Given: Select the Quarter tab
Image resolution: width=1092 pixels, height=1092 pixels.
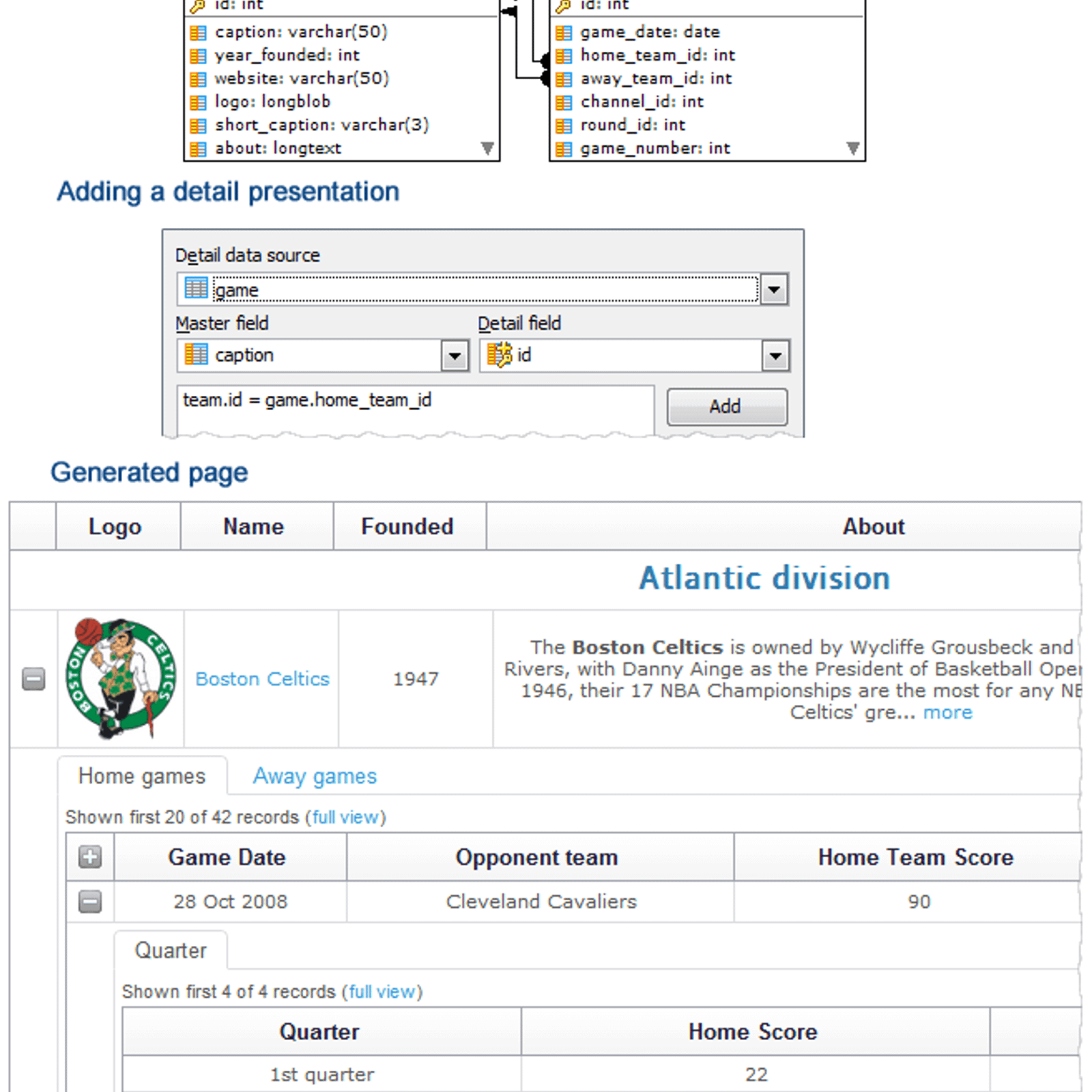Looking at the screenshot, I should 171,950.
